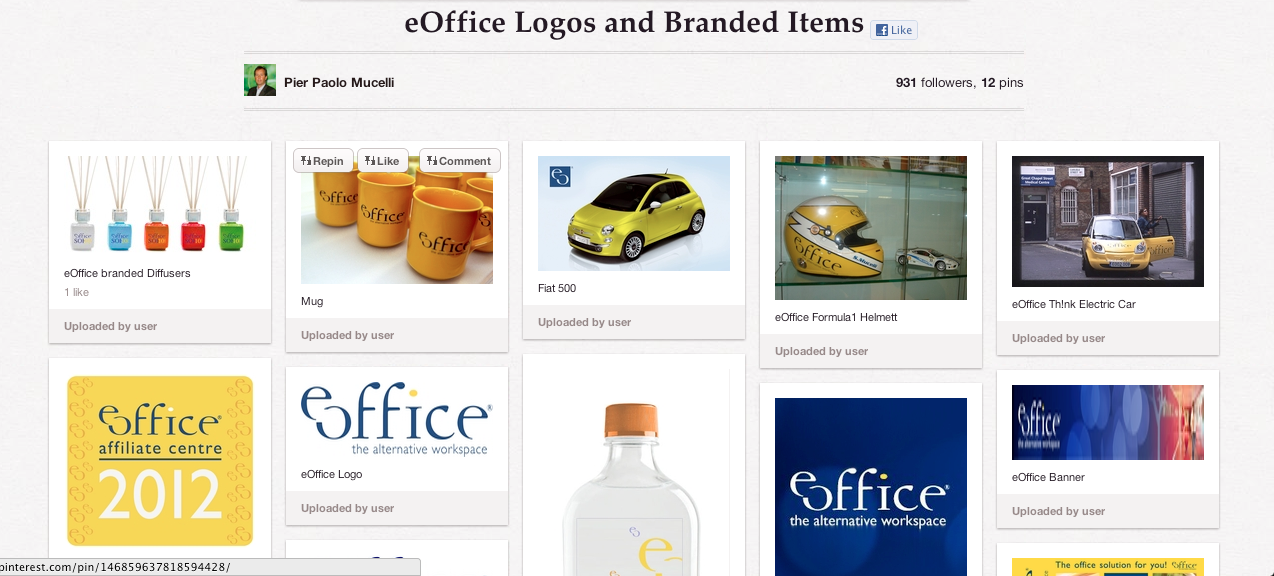Click the eOffice Logos and Branded Items title
Viewport: 1274px width, 576px height.
point(634,22)
